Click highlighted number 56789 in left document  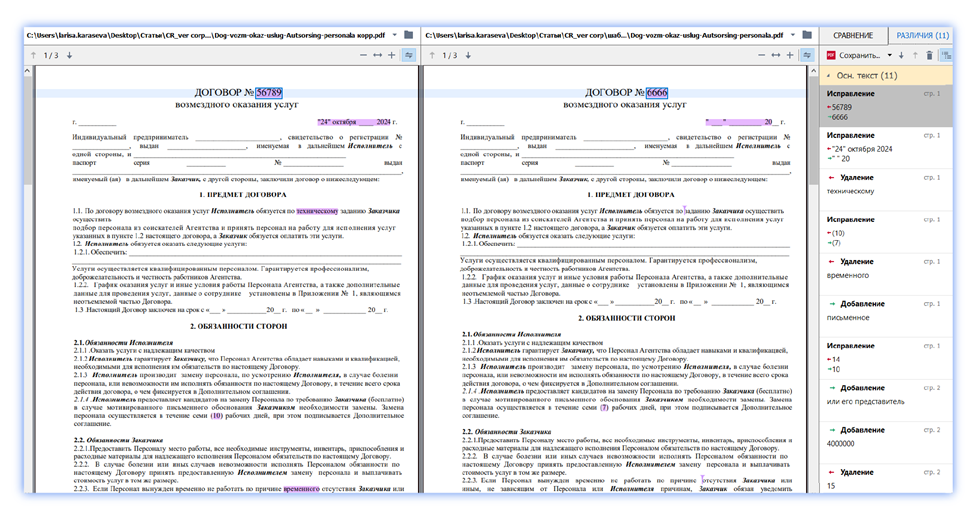click(269, 93)
